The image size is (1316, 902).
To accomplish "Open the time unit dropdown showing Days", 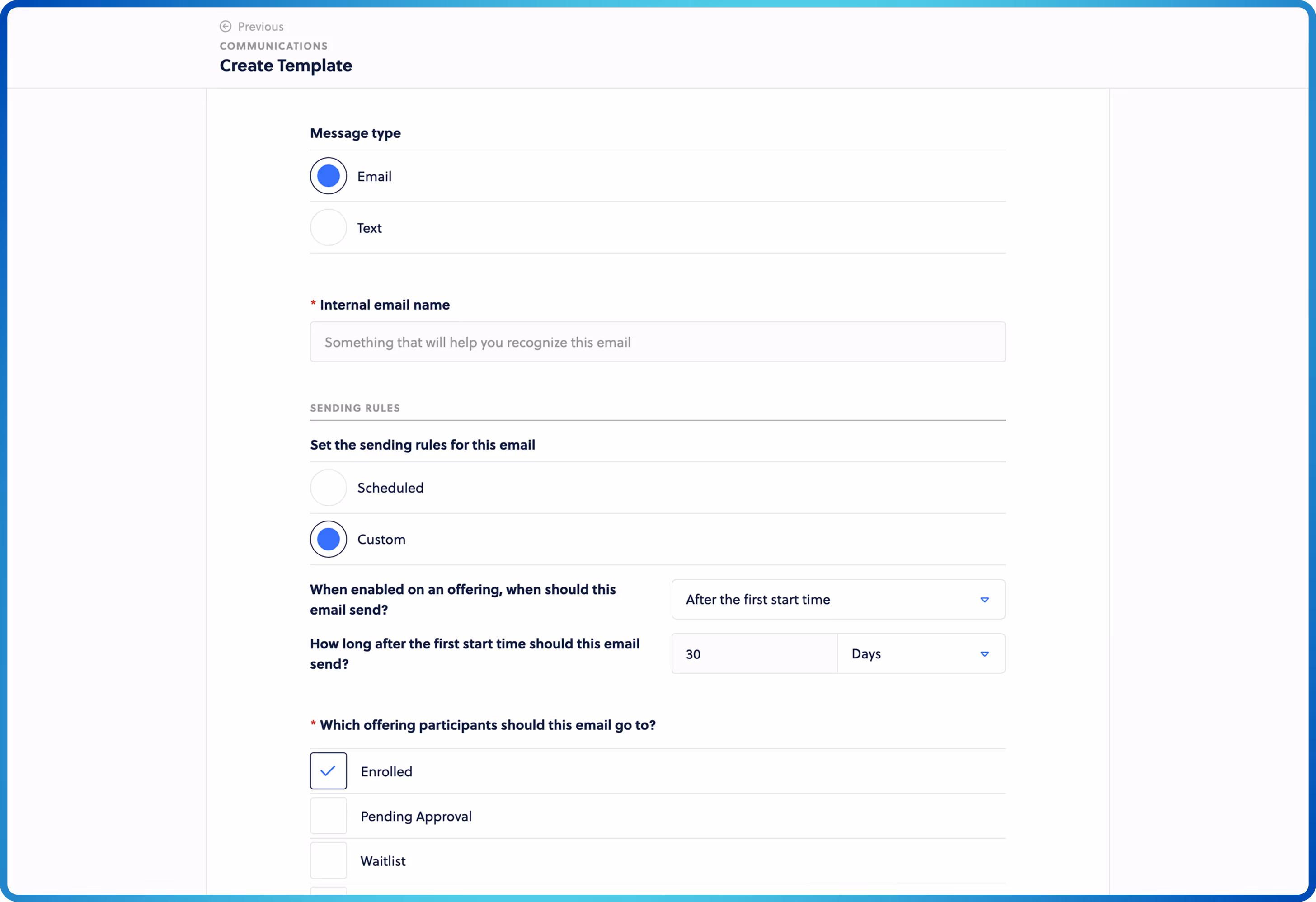I will (x=920, y=653).
